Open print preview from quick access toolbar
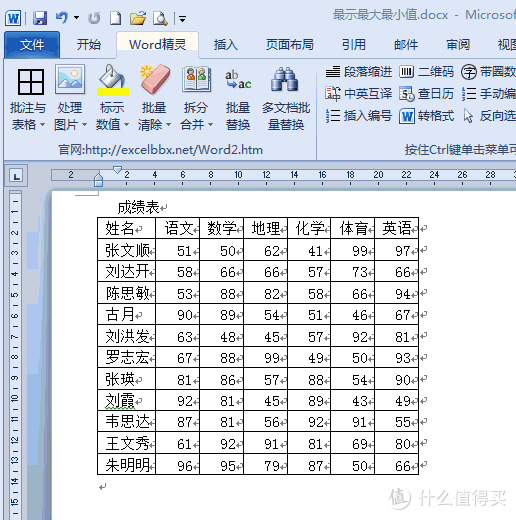Image resolution: width=516 pixels, height=520 pixels. [160, 18]
